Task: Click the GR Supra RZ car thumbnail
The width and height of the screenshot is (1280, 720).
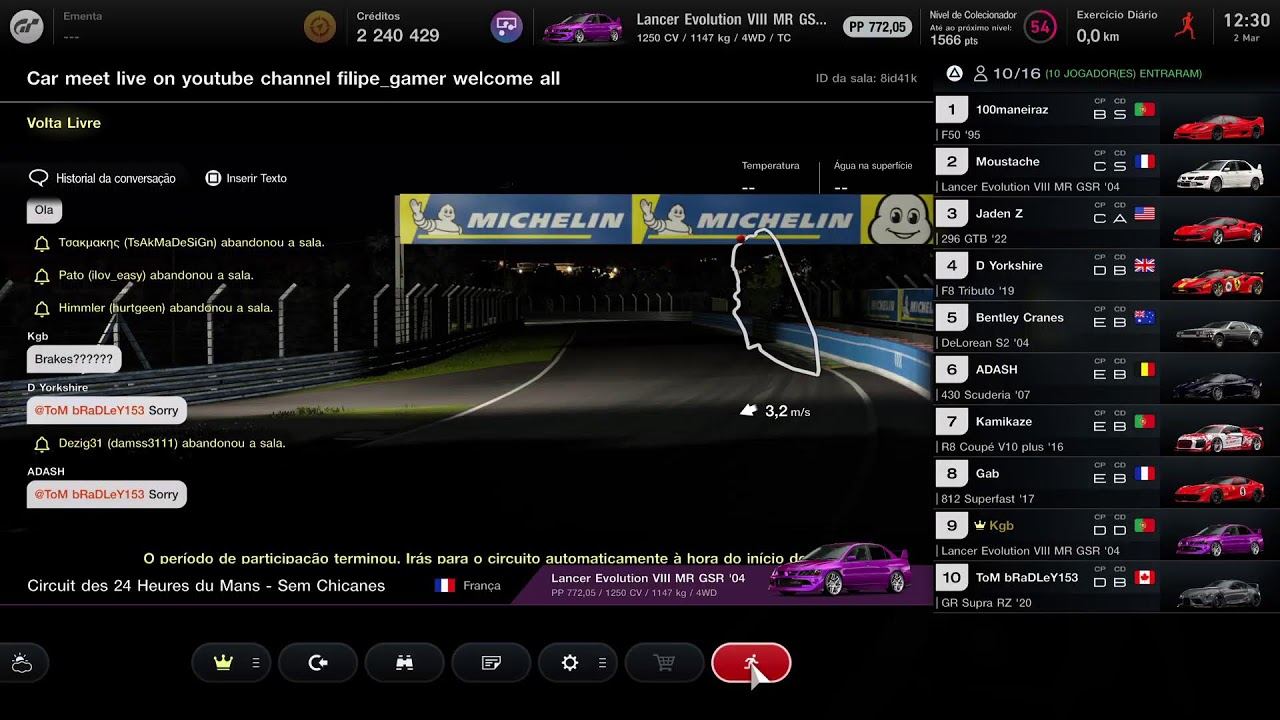Action: pyautogui.click(x=1219, y=594)
